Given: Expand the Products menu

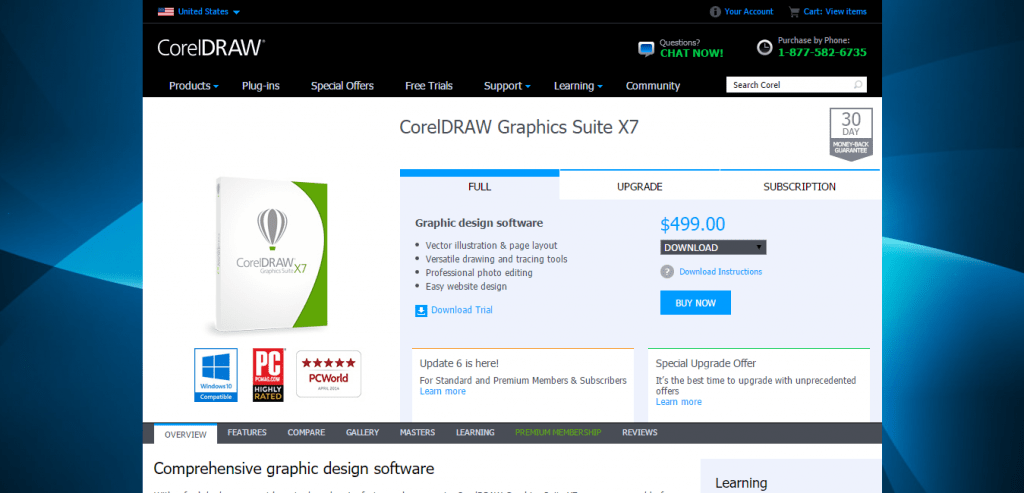Looking at the screenshot, I should pyautogui.click(x=193, y=86).
